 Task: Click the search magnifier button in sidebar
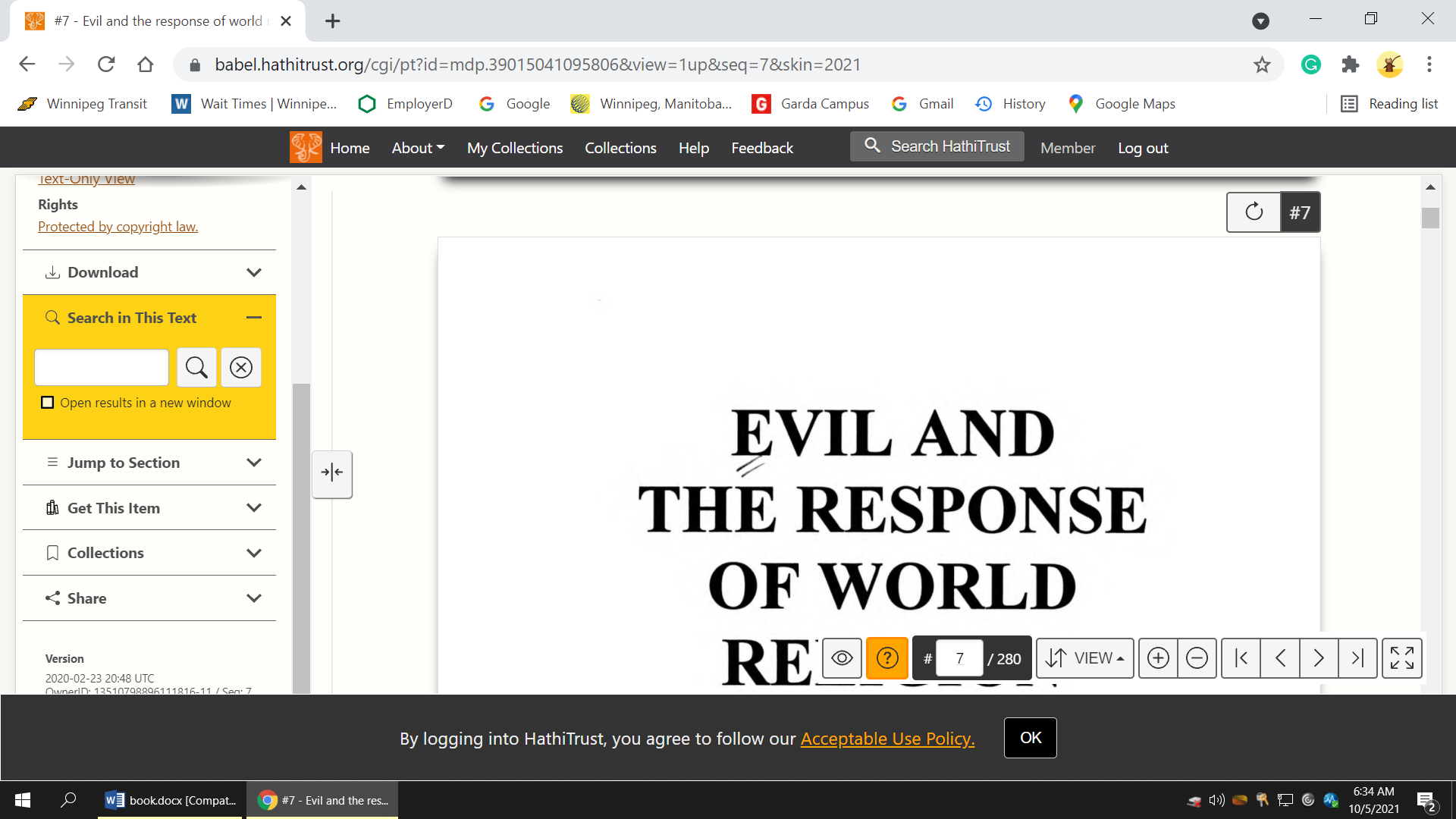[196, 368]
